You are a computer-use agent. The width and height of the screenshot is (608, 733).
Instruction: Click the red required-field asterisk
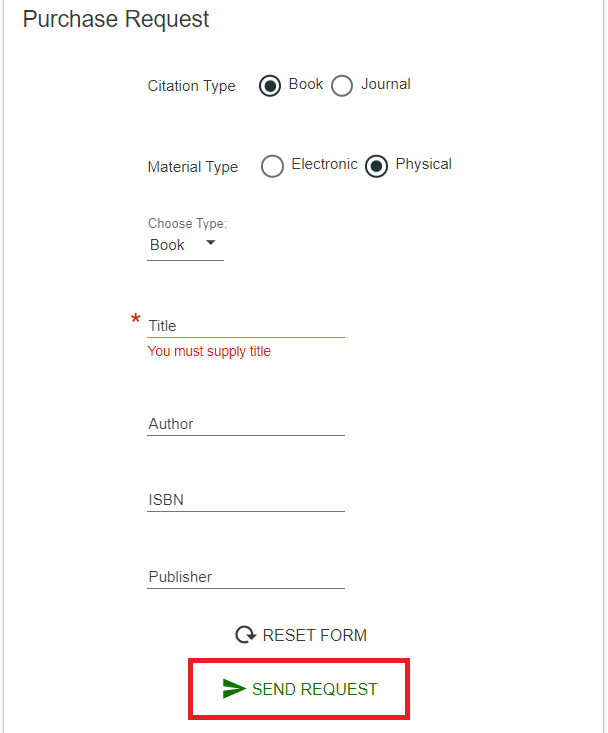(x=136, y=320)
